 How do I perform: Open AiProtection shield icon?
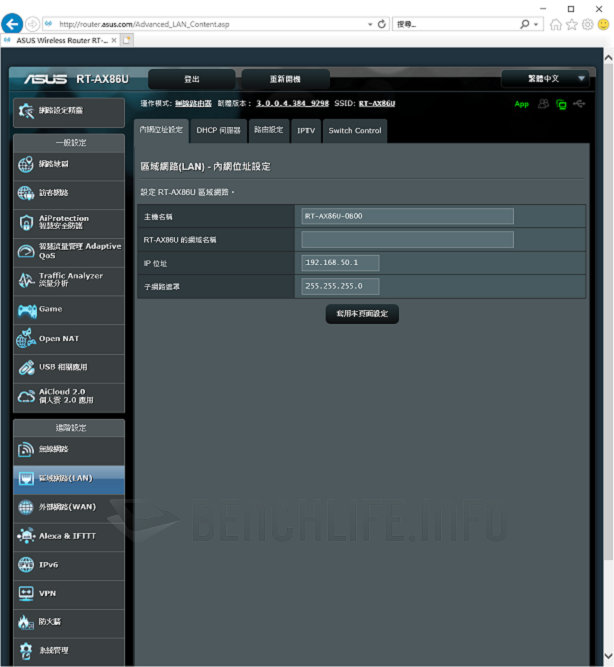[26, 222]
